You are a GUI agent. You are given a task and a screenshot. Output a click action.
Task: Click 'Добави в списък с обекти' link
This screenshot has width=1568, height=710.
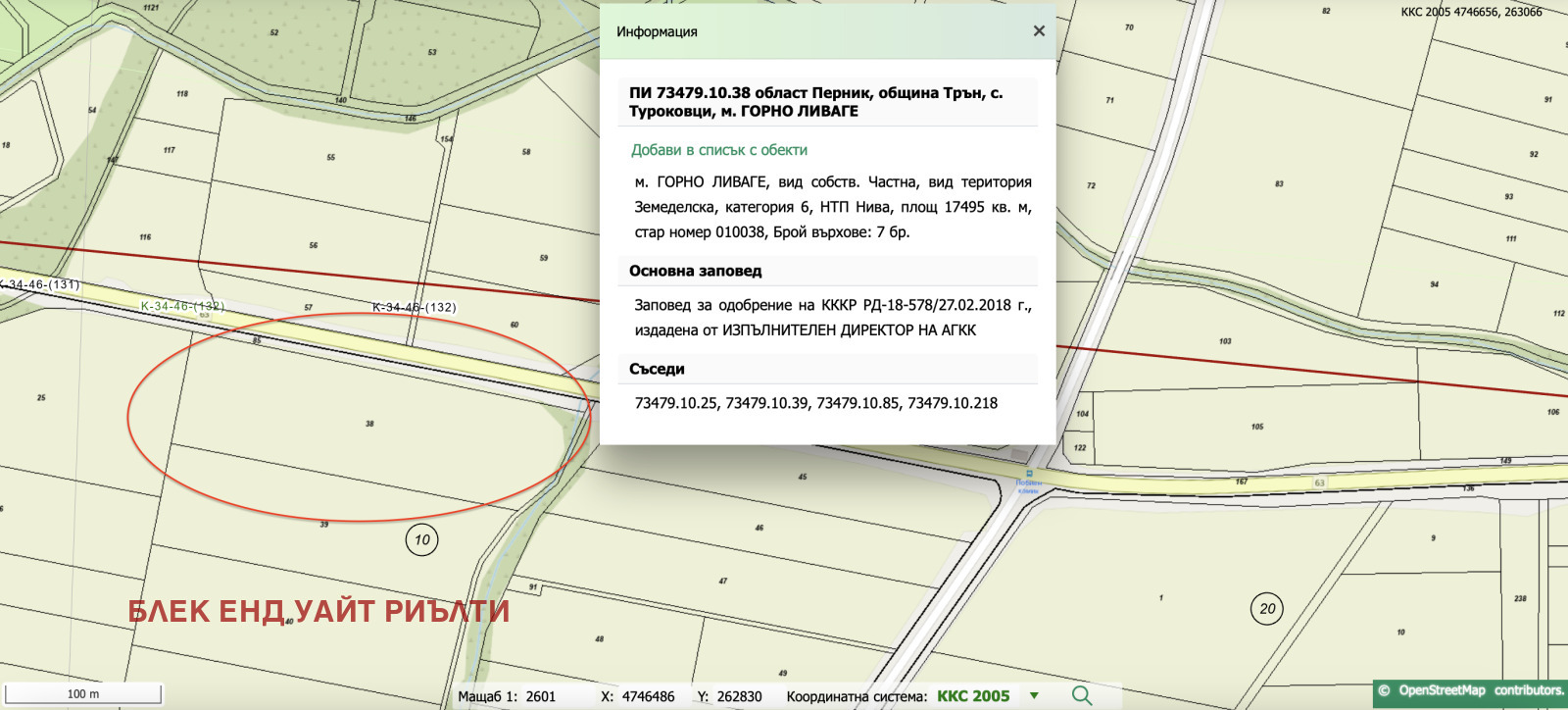click(718, 150)
